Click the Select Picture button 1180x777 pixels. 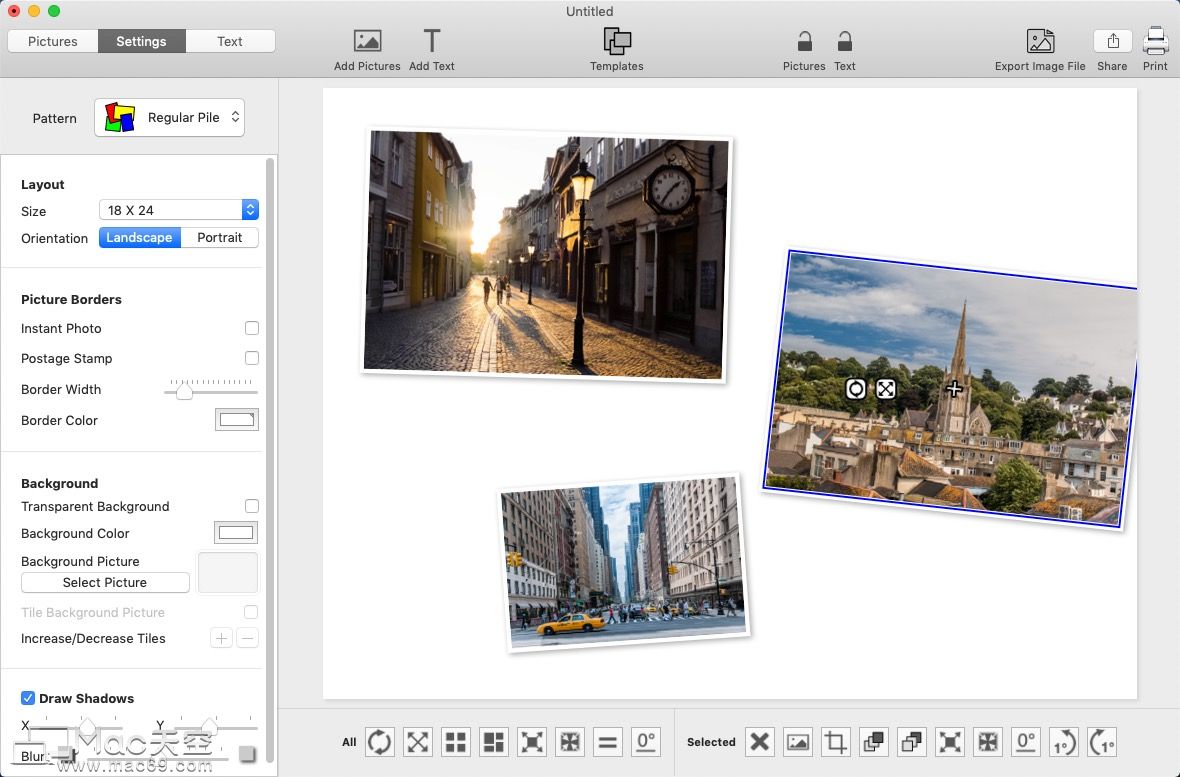(x=104, y=582)
